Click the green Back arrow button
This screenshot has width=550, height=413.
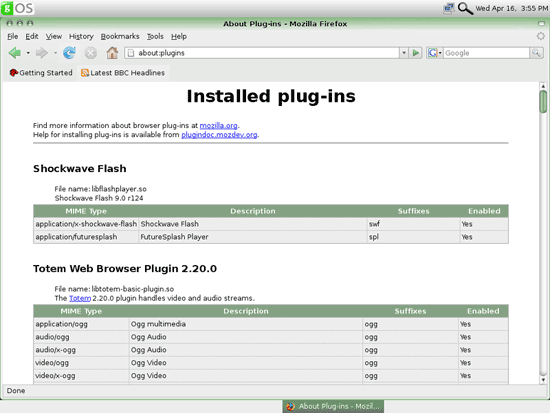pyautogui.click(x=15, y=53)
